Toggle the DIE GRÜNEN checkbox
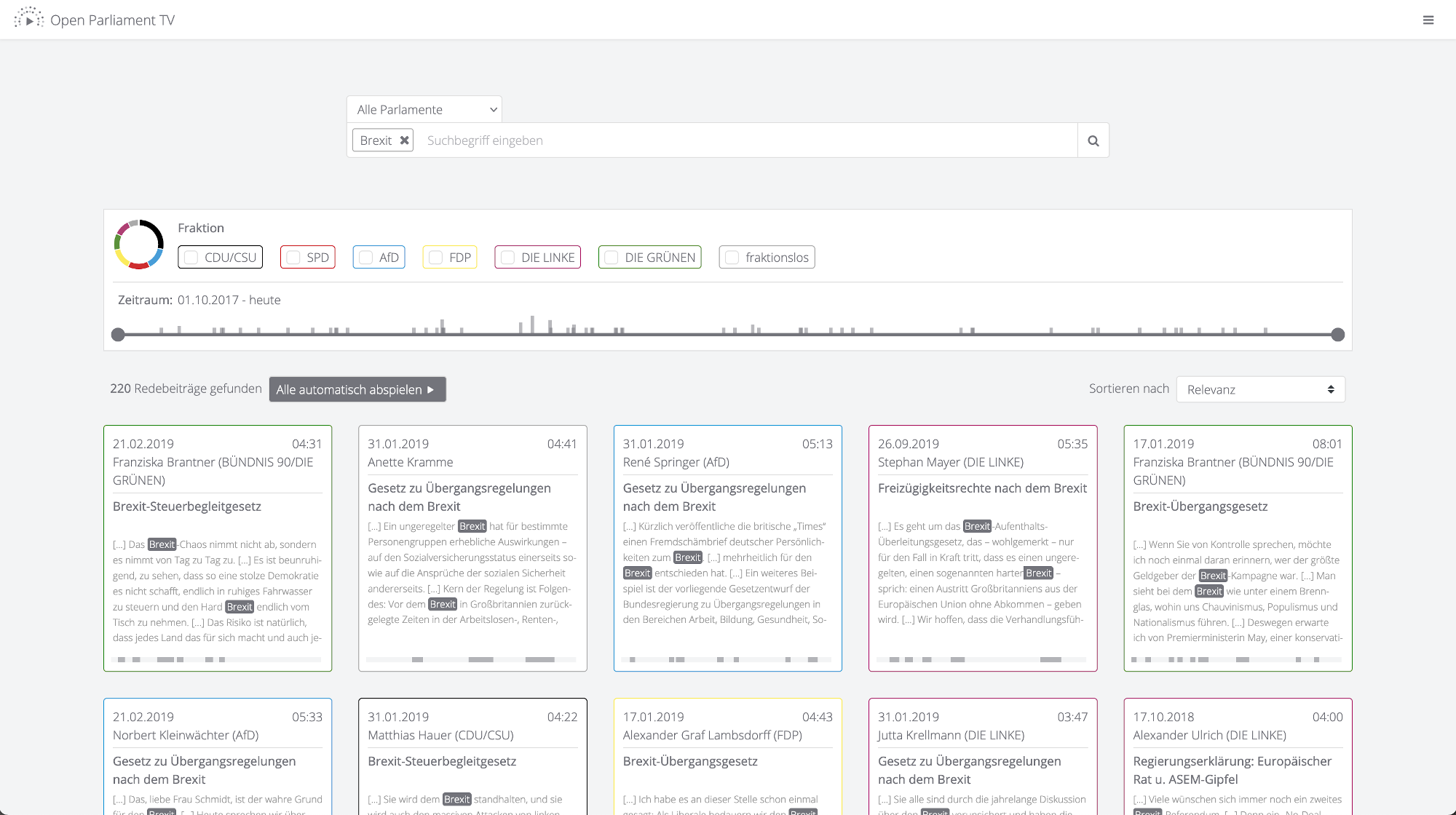Screen dimensions: 1456x815 pyautogui.click(x=612, y=258)
